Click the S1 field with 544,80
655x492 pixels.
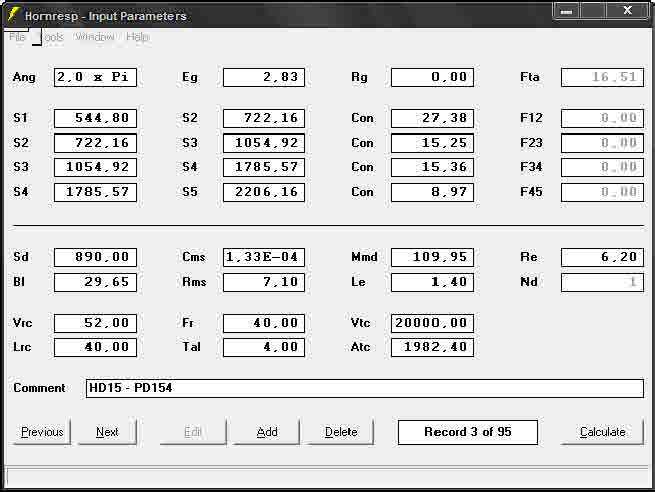pyautogui.click(x=95, y=118)
